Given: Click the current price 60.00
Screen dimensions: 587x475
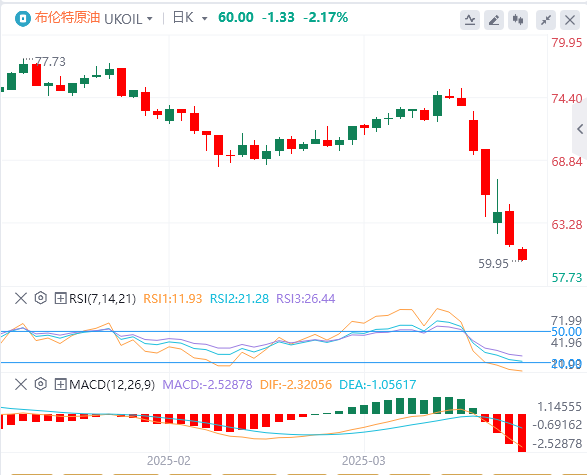Looking at the screenshot, I should (x=236, y=17).
